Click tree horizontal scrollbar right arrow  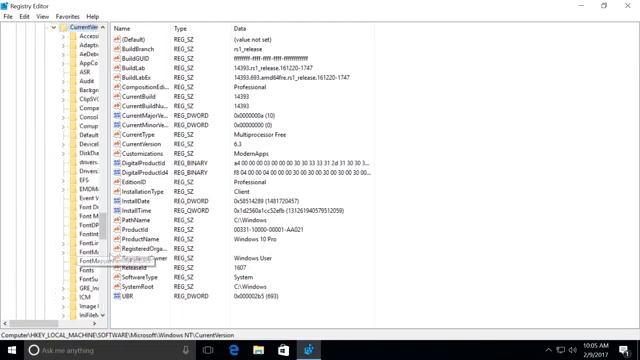coord(94,324)
